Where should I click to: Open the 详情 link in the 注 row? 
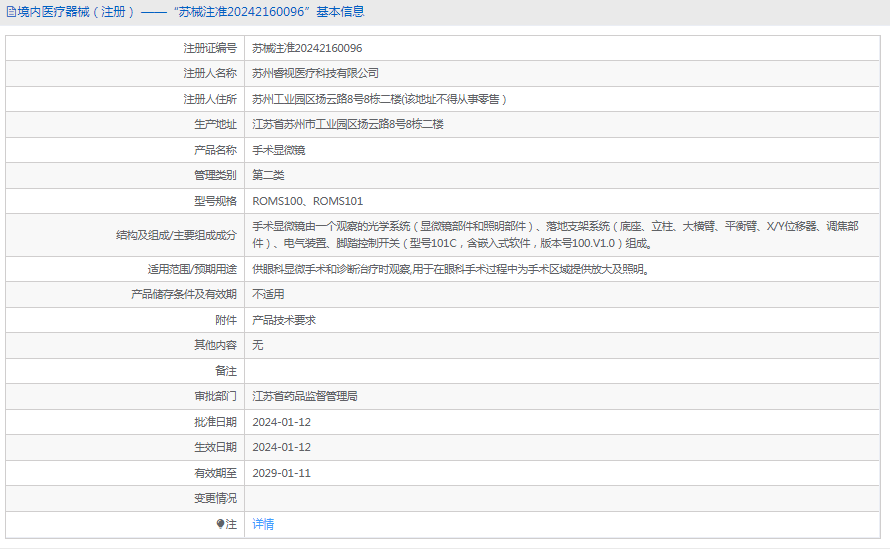pyautogui.click(x=263, y=524)
